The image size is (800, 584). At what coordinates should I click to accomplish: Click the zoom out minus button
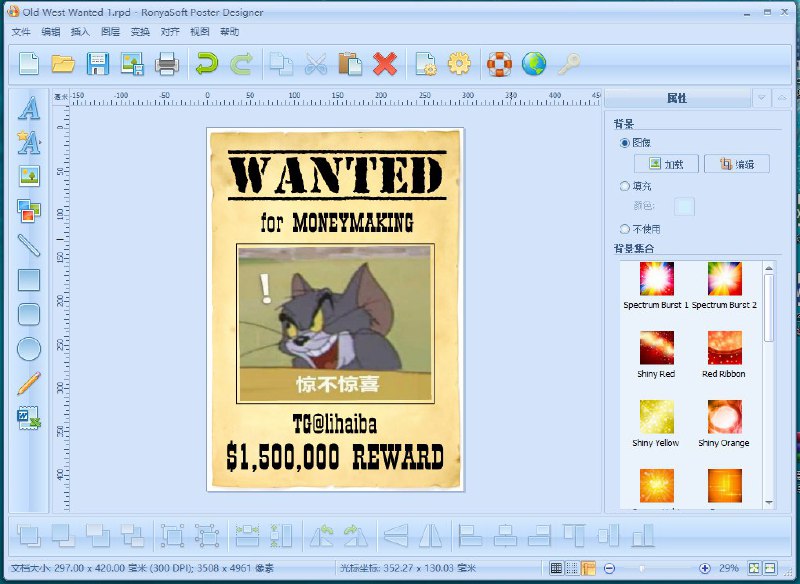point(609,568)
